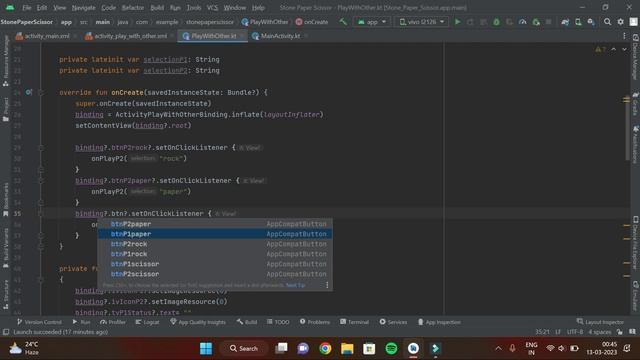
Task: Open the File menu
Action: point(27,7)
